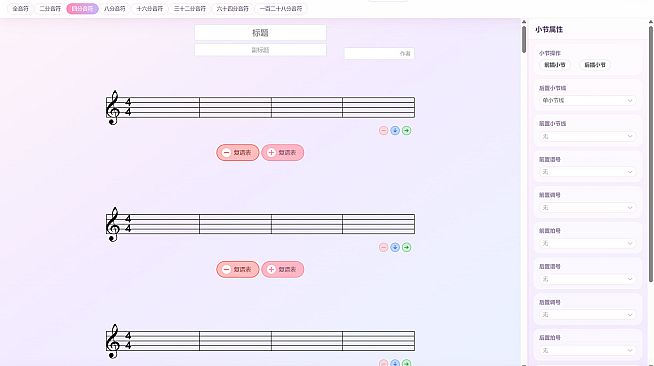Viewport: 654px width, 366px height.
Task: Open the 后置拍号 dropdown
Action: click(587, 351)
